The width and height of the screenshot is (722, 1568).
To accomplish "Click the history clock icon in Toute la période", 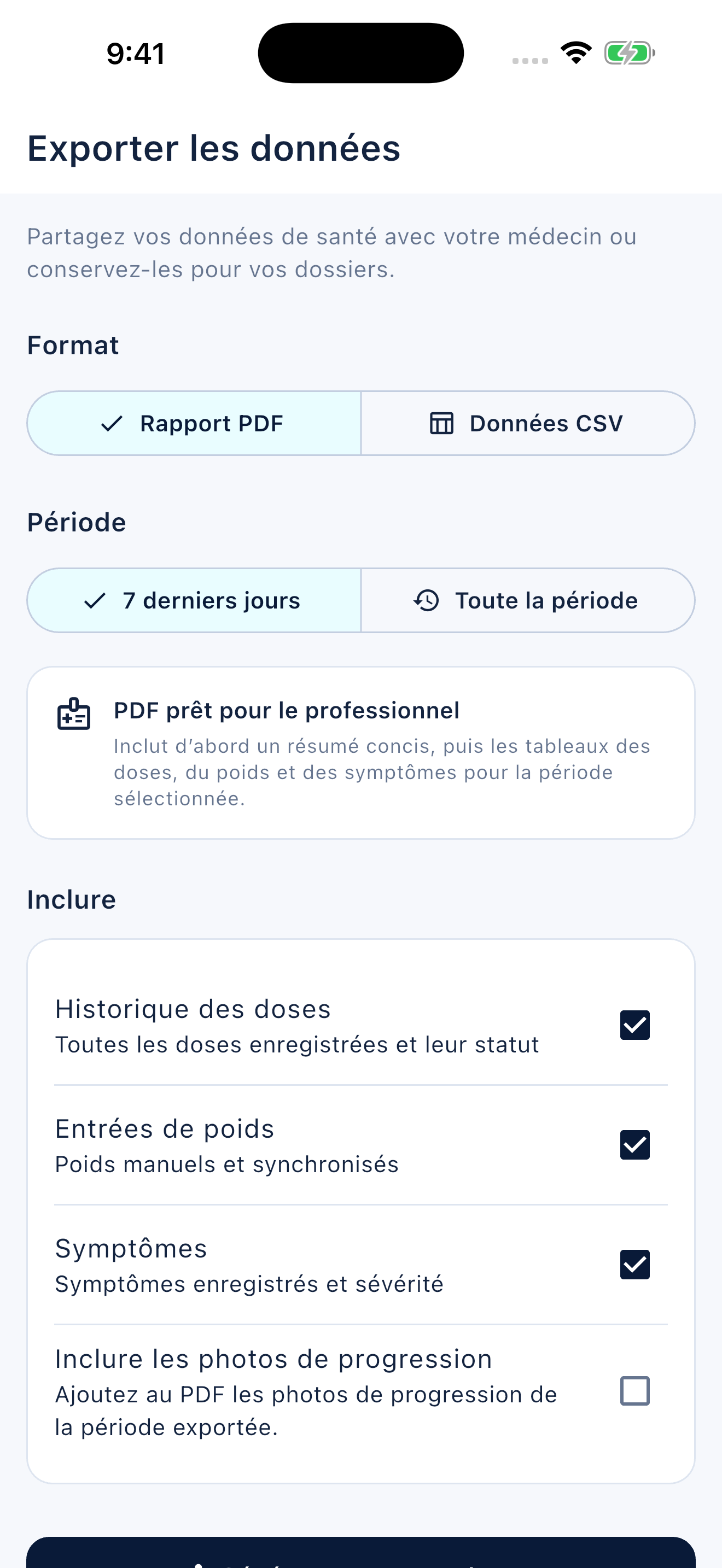I will (426, 601).
